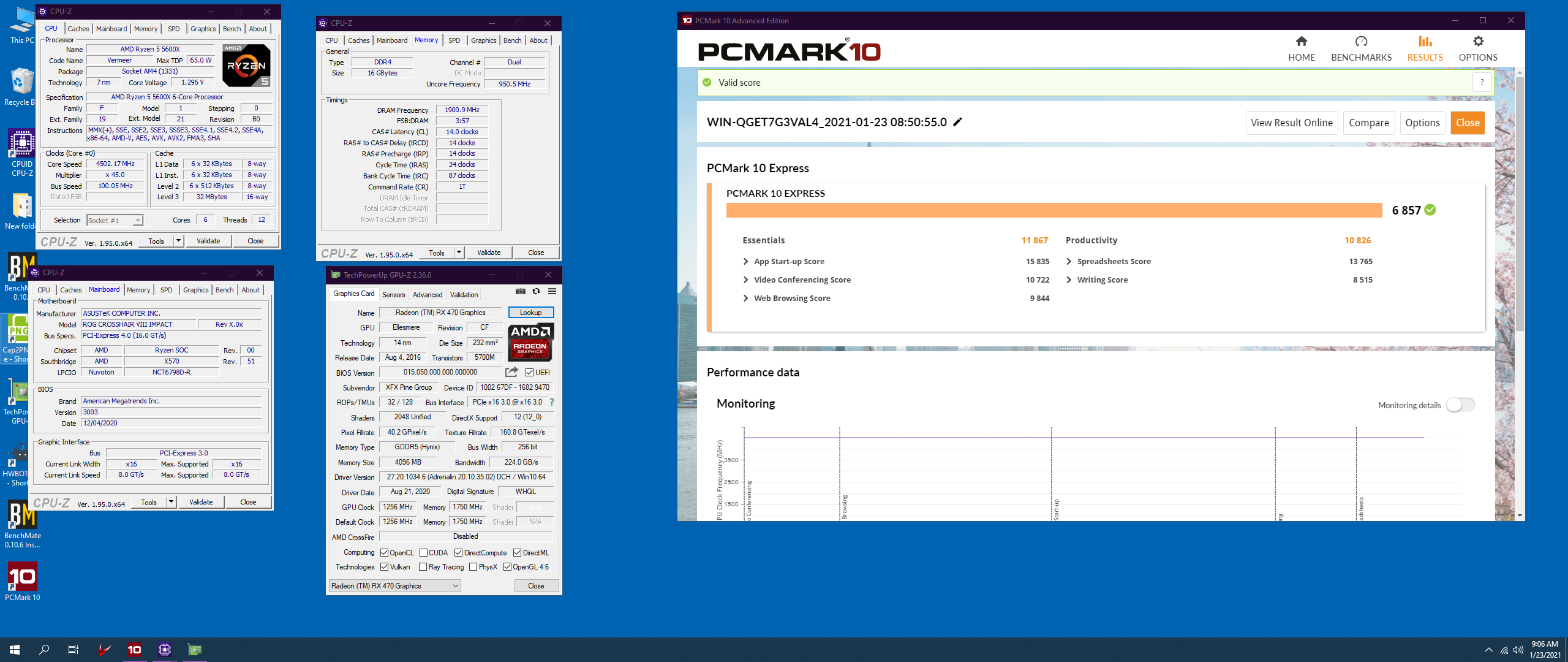Click the BIOS export share icon in GPU-Z
The height and width of the screenshot is (662, 1568).
click(x=511, y=372)
